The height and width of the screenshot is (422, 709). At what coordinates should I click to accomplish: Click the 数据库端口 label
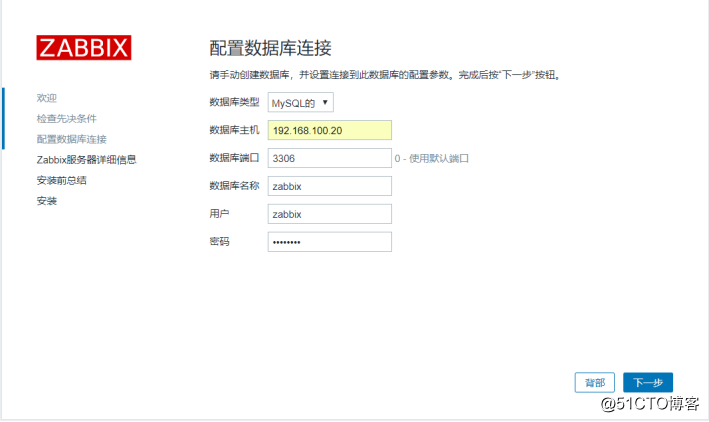point(234,158)
